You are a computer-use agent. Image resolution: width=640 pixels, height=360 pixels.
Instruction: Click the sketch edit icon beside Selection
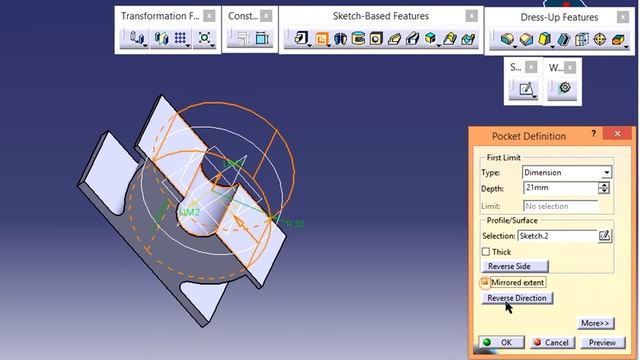point(604,236)
